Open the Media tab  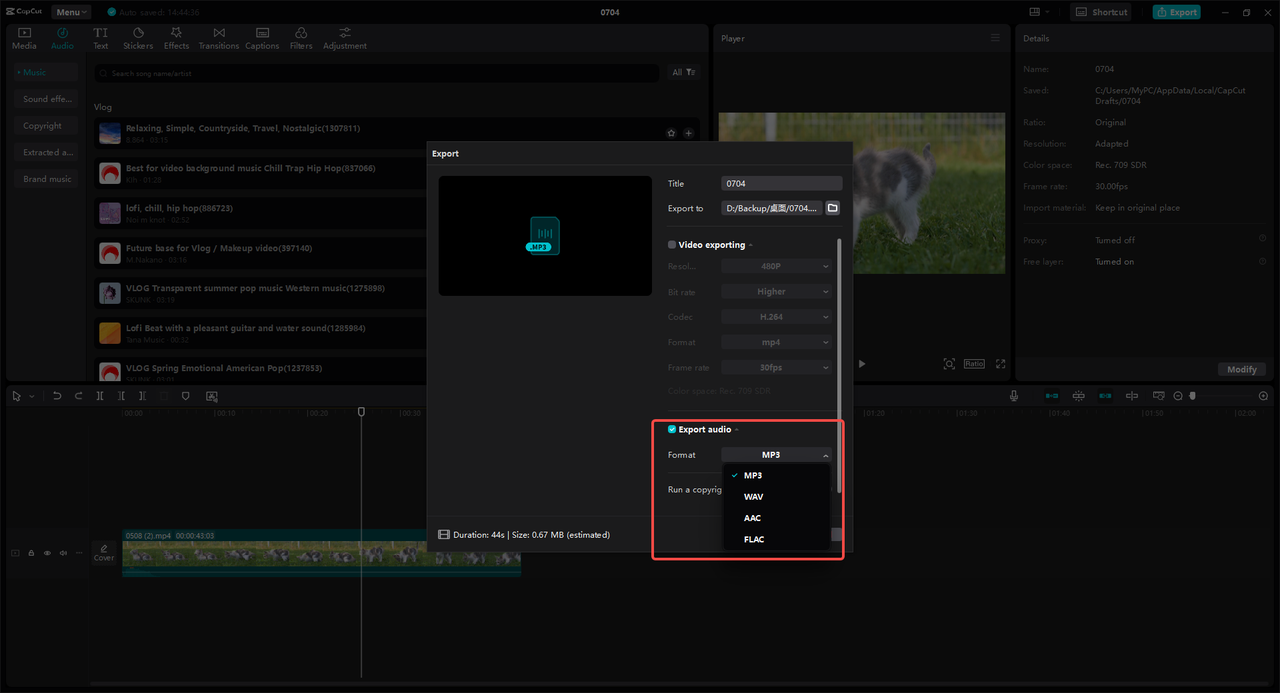click(24, 38)
